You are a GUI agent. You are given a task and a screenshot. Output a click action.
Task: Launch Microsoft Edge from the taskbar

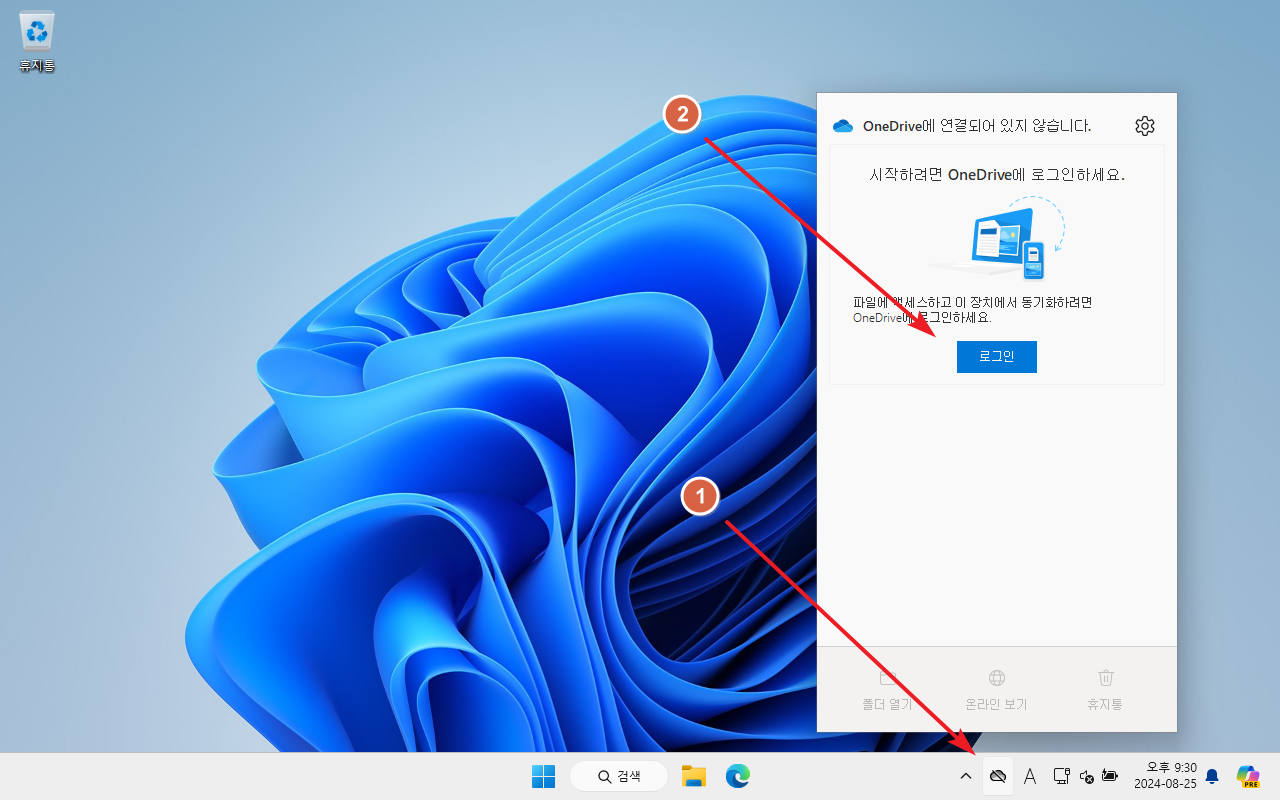pos(738,776)
